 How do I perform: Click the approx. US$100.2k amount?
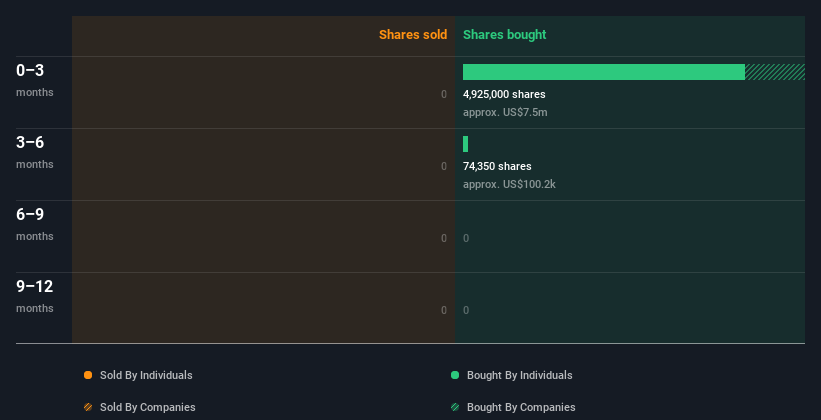509,184
